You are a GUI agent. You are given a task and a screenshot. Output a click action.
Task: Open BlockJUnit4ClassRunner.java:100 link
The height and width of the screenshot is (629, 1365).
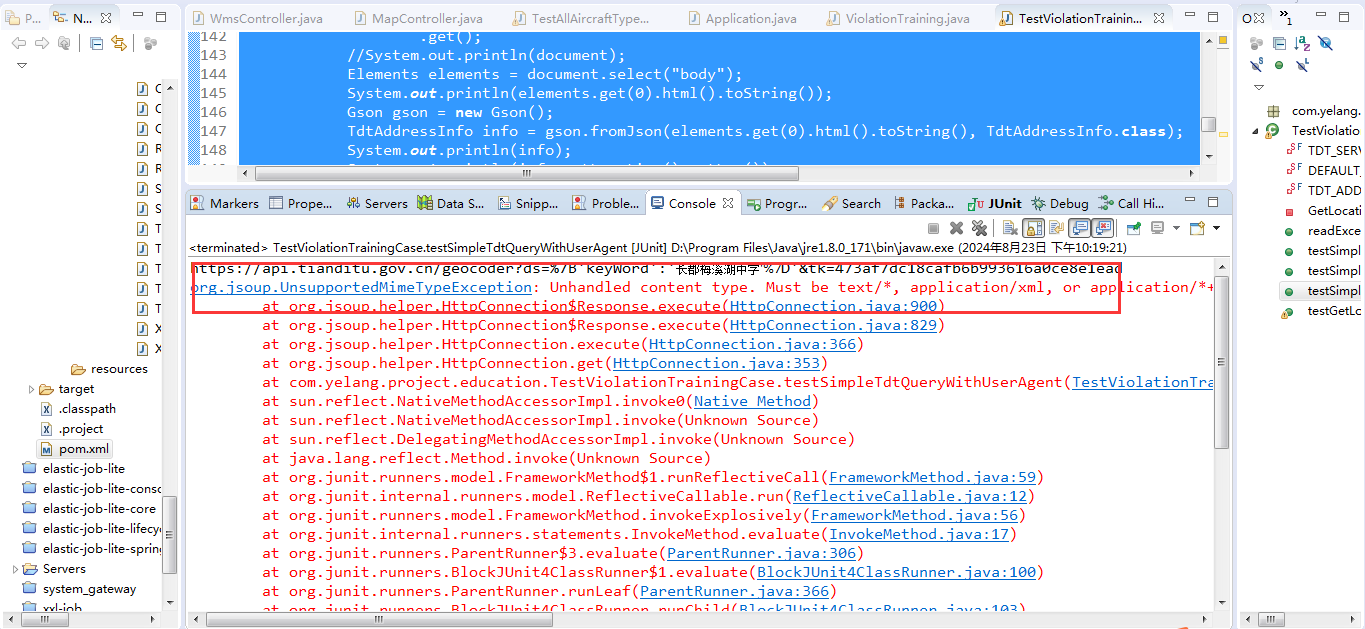point(897,572)
